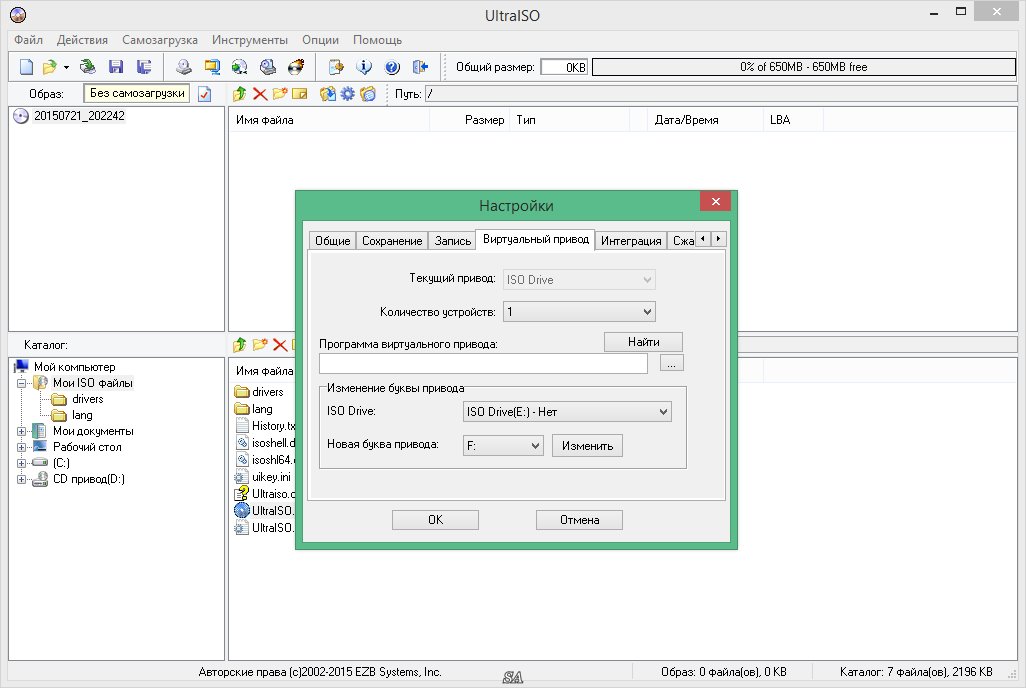1026x688 pixels.
Task: Expand the (C:) drive node
Action: (x=22, y=463)
